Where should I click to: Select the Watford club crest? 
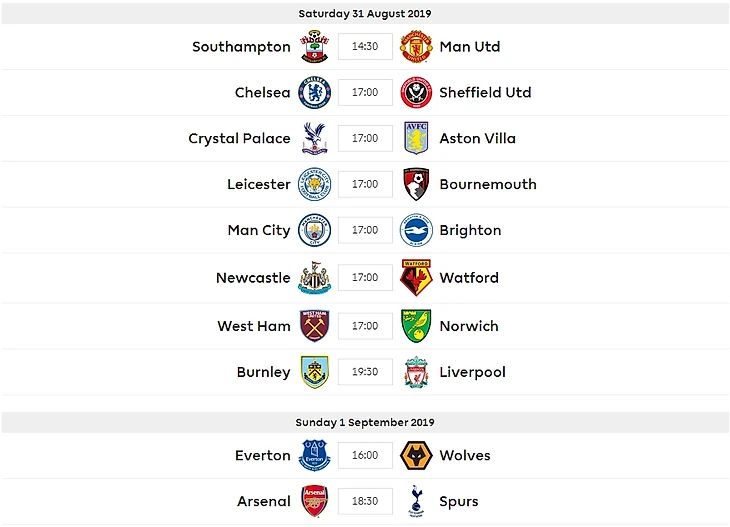coord(416,278)
